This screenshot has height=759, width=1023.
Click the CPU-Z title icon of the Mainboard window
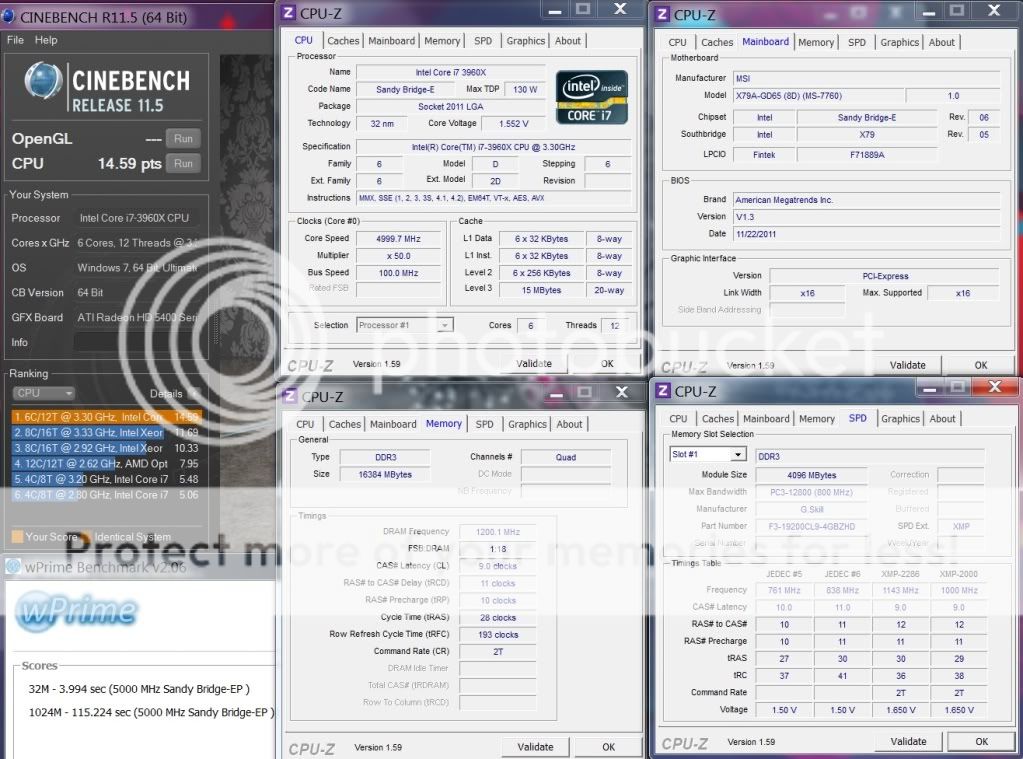coord(662,14)
